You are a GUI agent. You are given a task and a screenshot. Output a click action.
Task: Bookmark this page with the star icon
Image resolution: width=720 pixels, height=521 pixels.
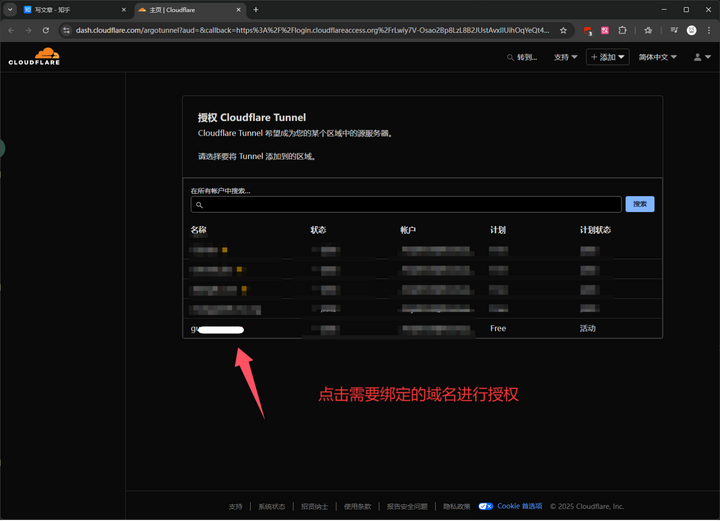coord(563,30)
